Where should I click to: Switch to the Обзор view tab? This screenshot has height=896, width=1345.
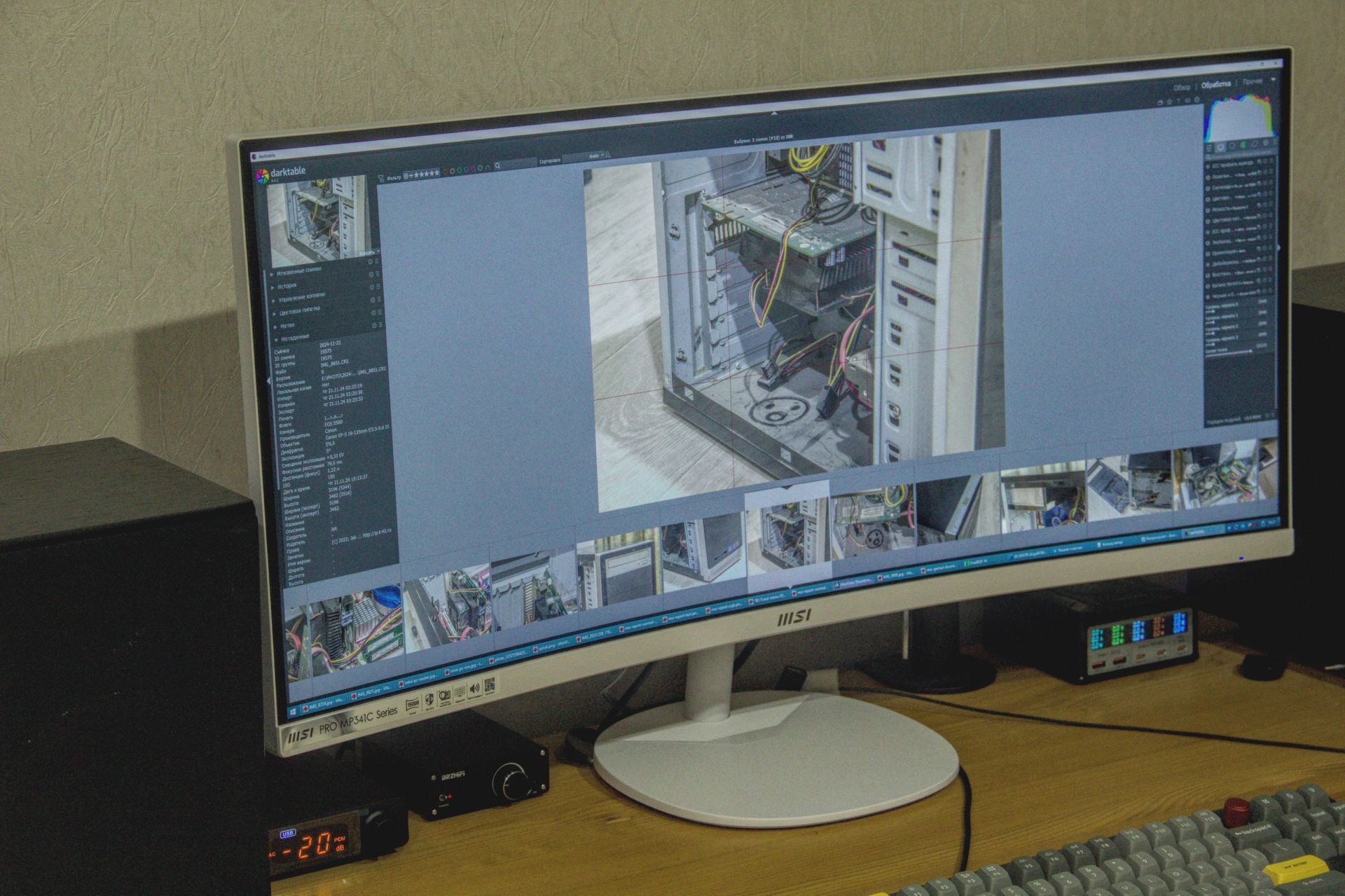(1182, 88)
